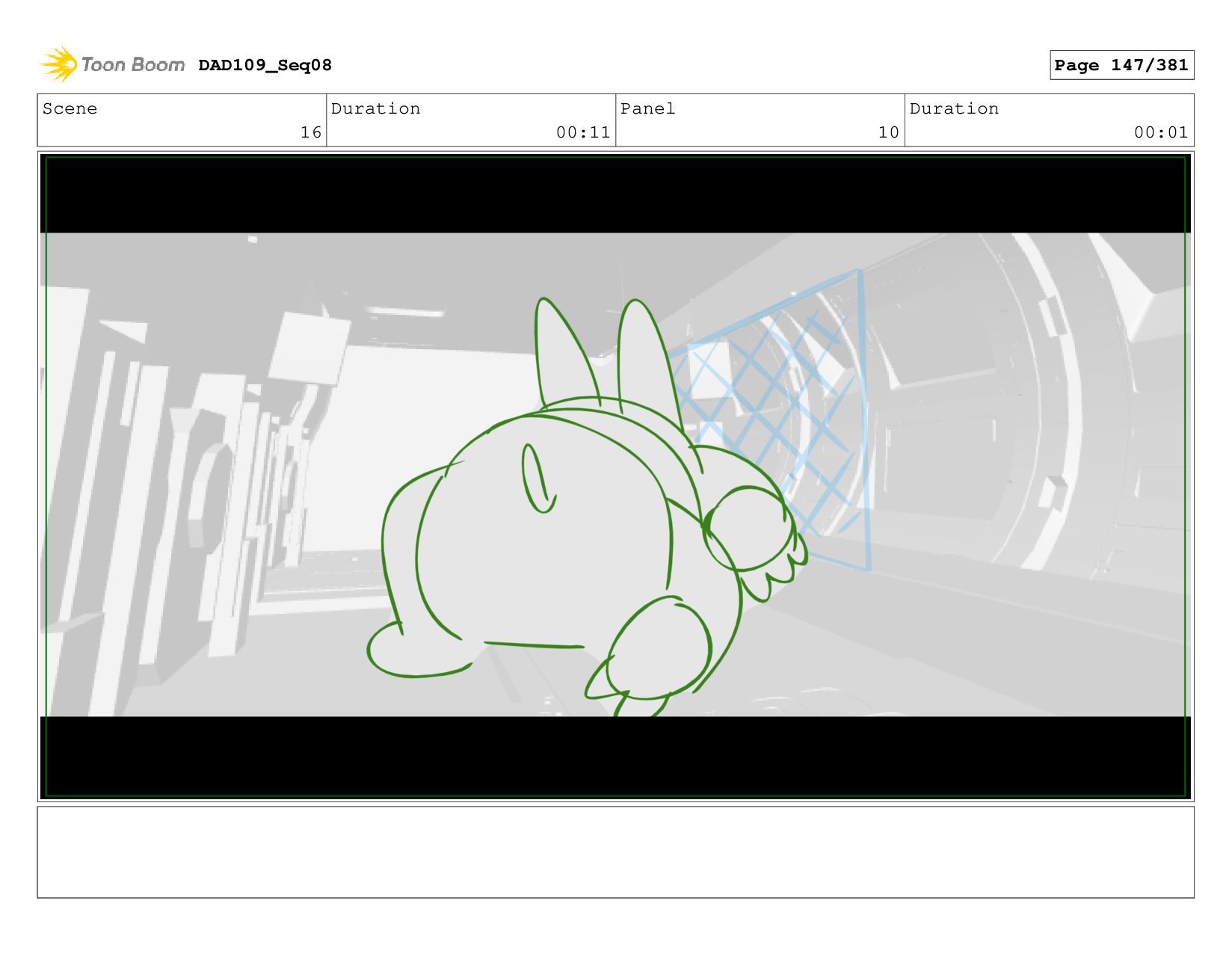Click the Scene label

[70, 108]
